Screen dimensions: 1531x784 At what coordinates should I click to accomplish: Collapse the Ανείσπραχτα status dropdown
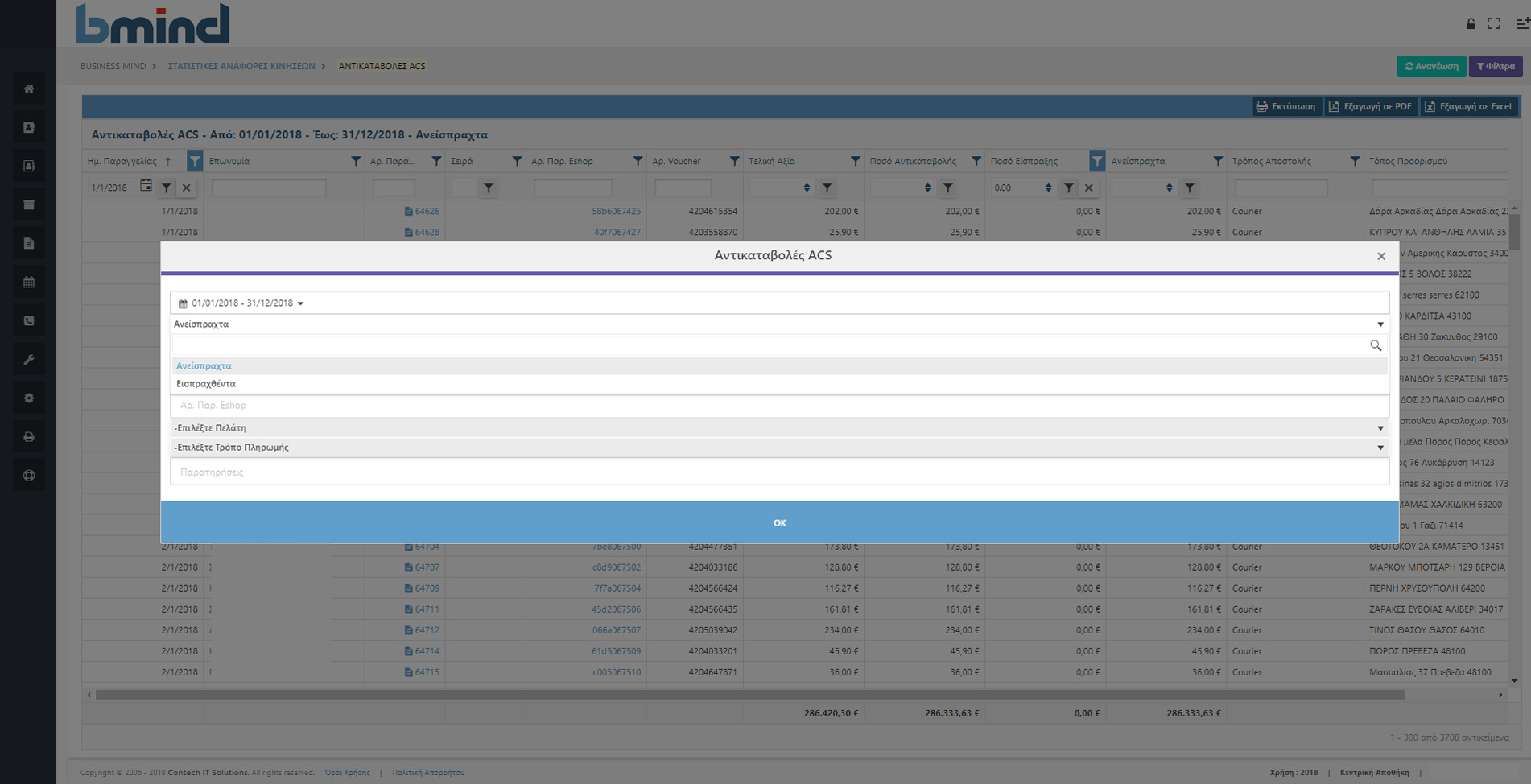pos(779,324)
